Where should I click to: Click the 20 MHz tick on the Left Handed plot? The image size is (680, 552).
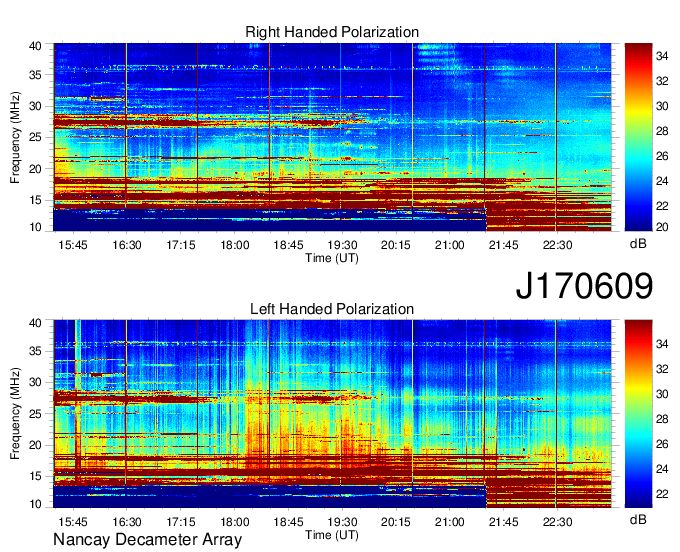[x=35, y=445]
